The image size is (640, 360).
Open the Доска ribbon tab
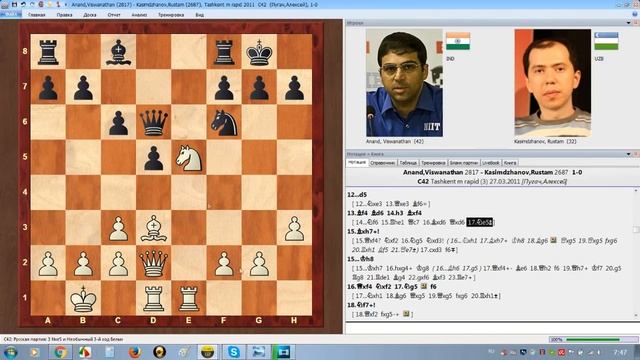[x=90, y=15]
